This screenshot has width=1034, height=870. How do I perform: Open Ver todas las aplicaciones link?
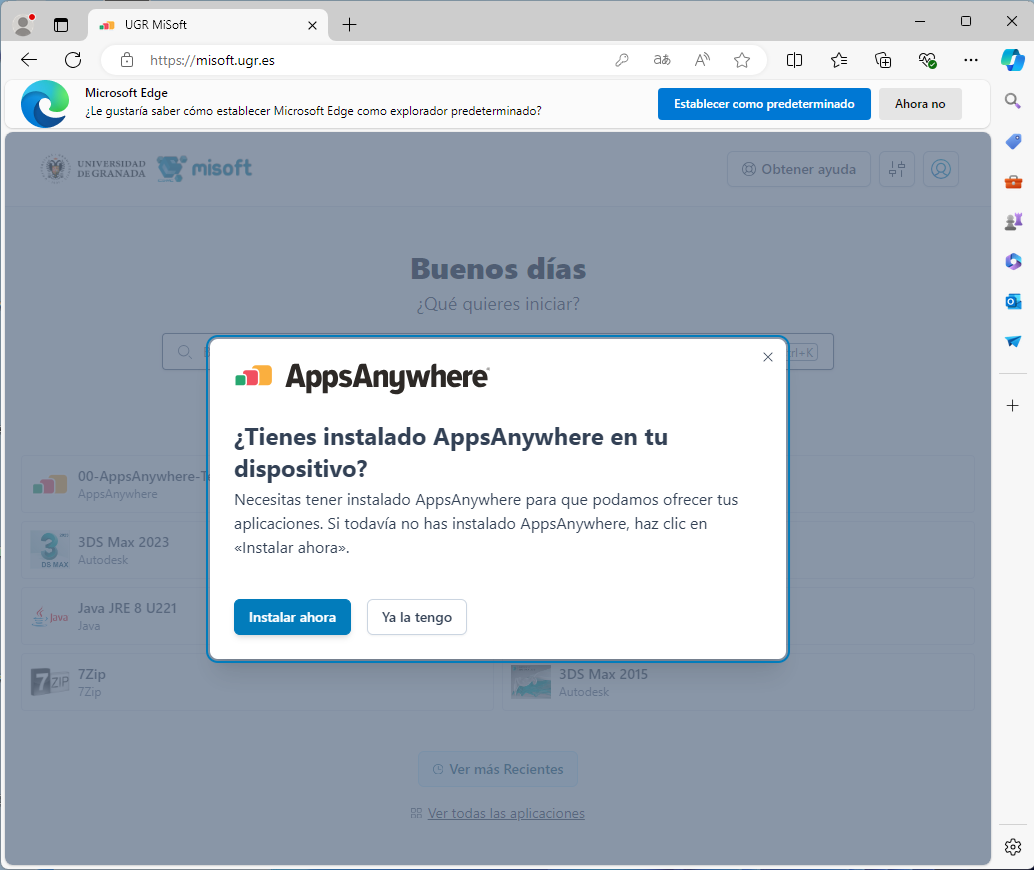pos(506,813)
